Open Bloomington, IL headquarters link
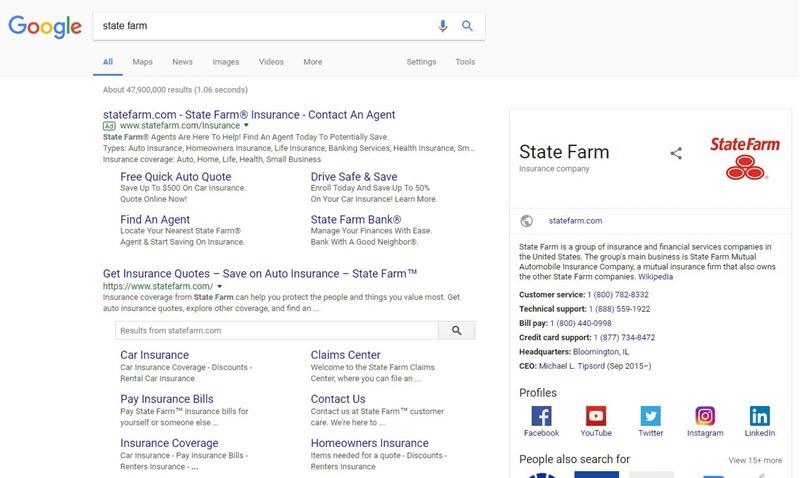 601,352
